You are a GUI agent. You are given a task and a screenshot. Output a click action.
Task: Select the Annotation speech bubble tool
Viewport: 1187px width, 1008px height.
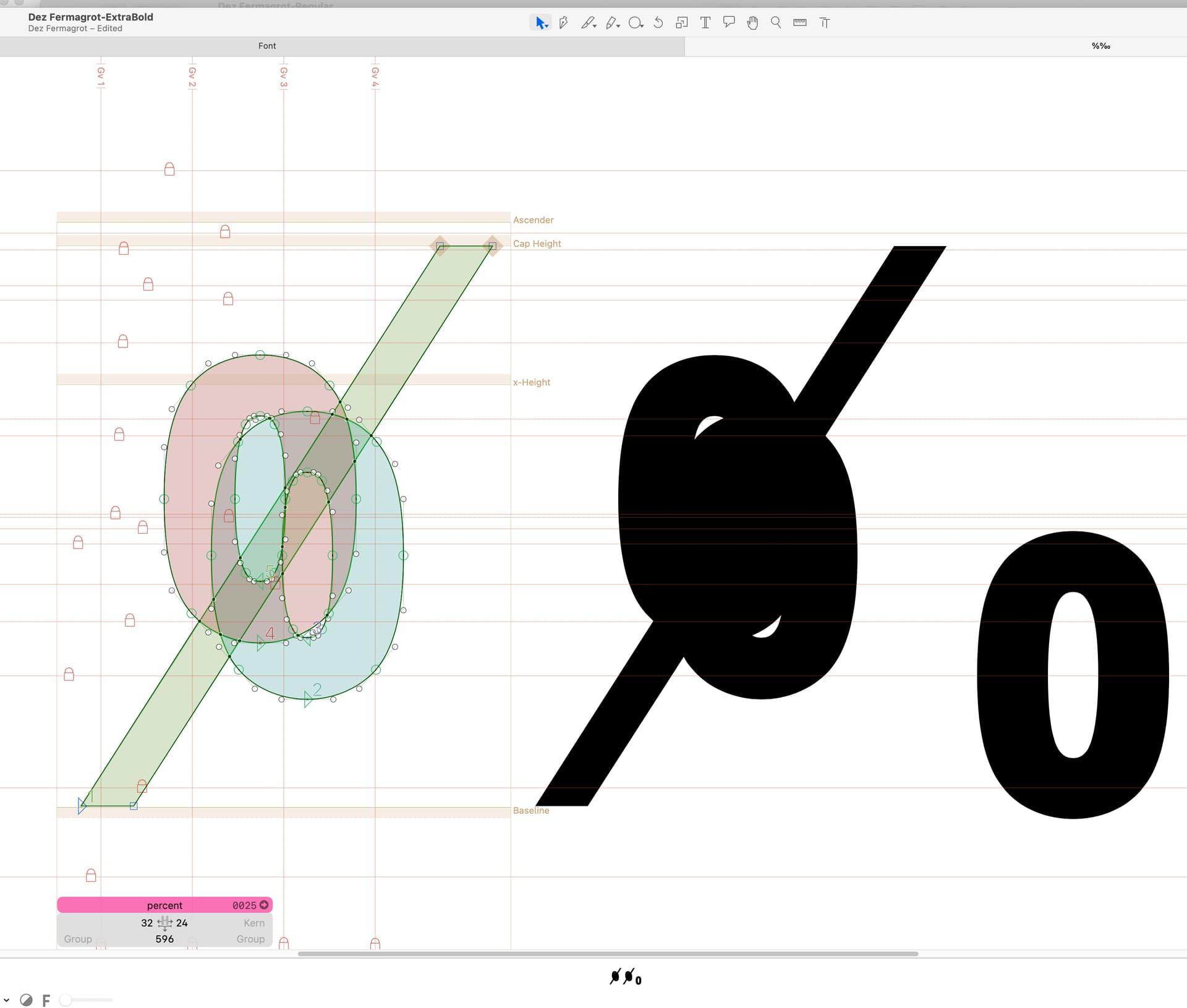(x=729, y=23)
